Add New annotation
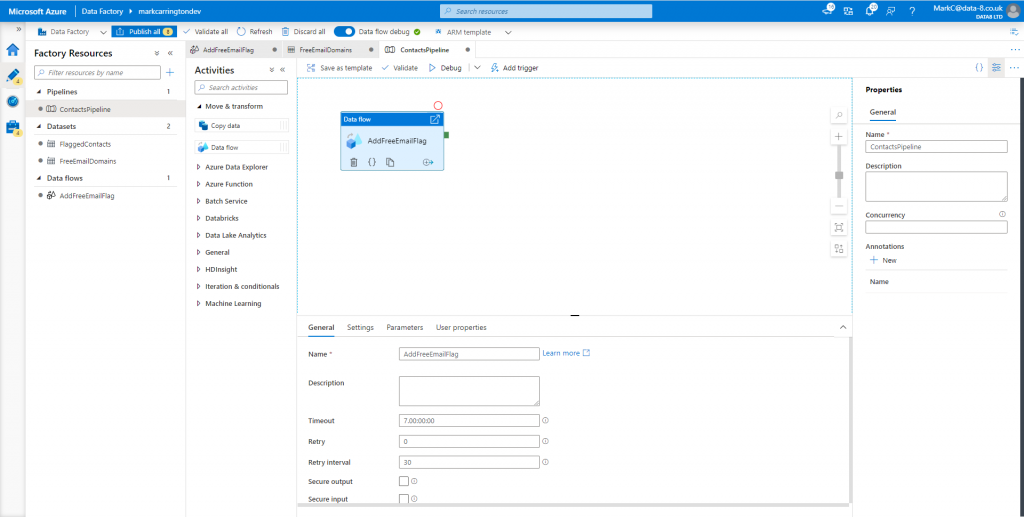 point(883,260)
